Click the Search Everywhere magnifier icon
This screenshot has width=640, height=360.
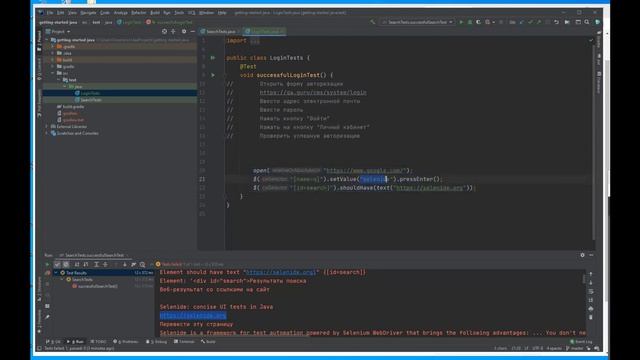point(587,22)
